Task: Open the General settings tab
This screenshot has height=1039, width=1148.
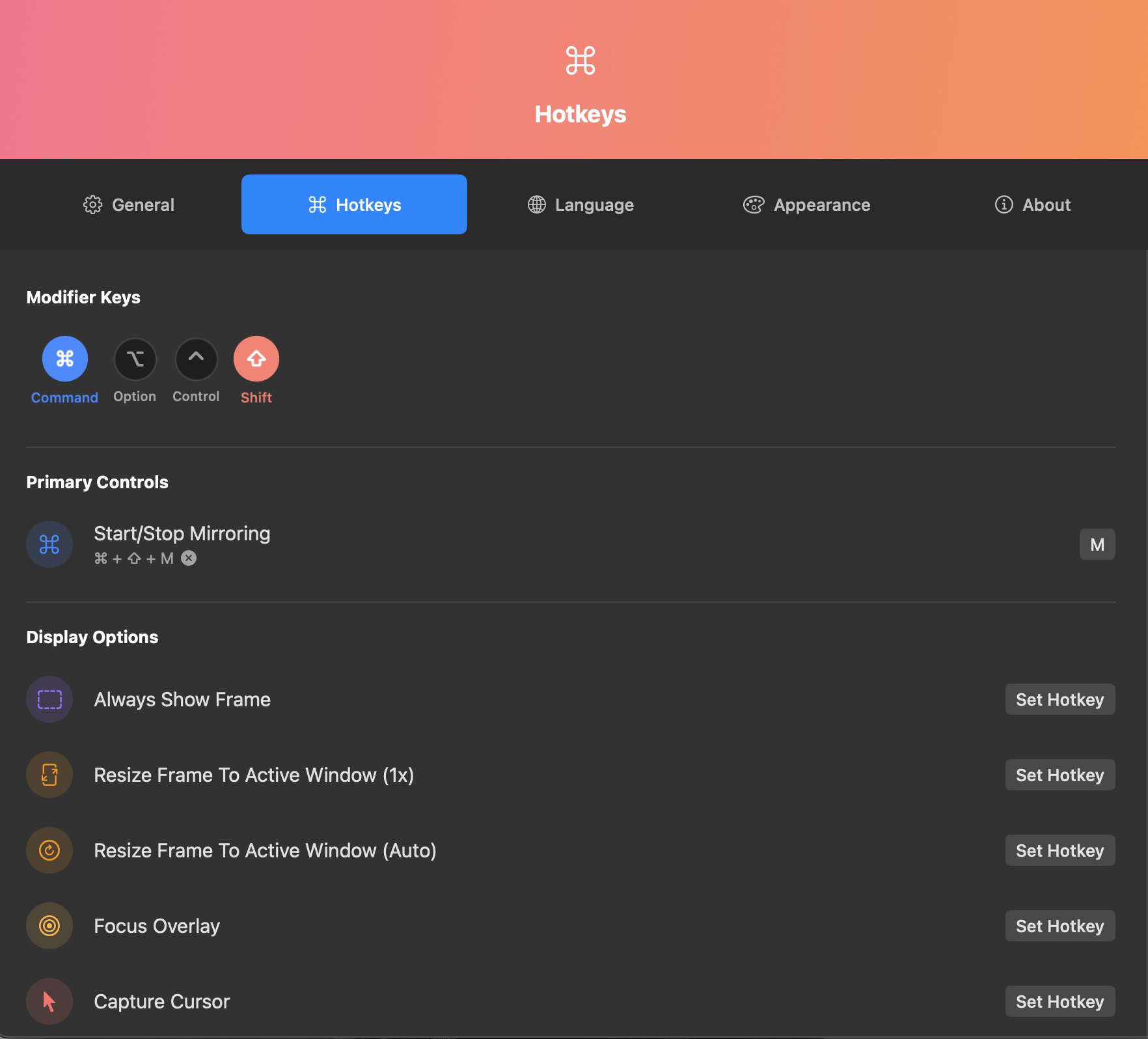Action: (129, 204)
